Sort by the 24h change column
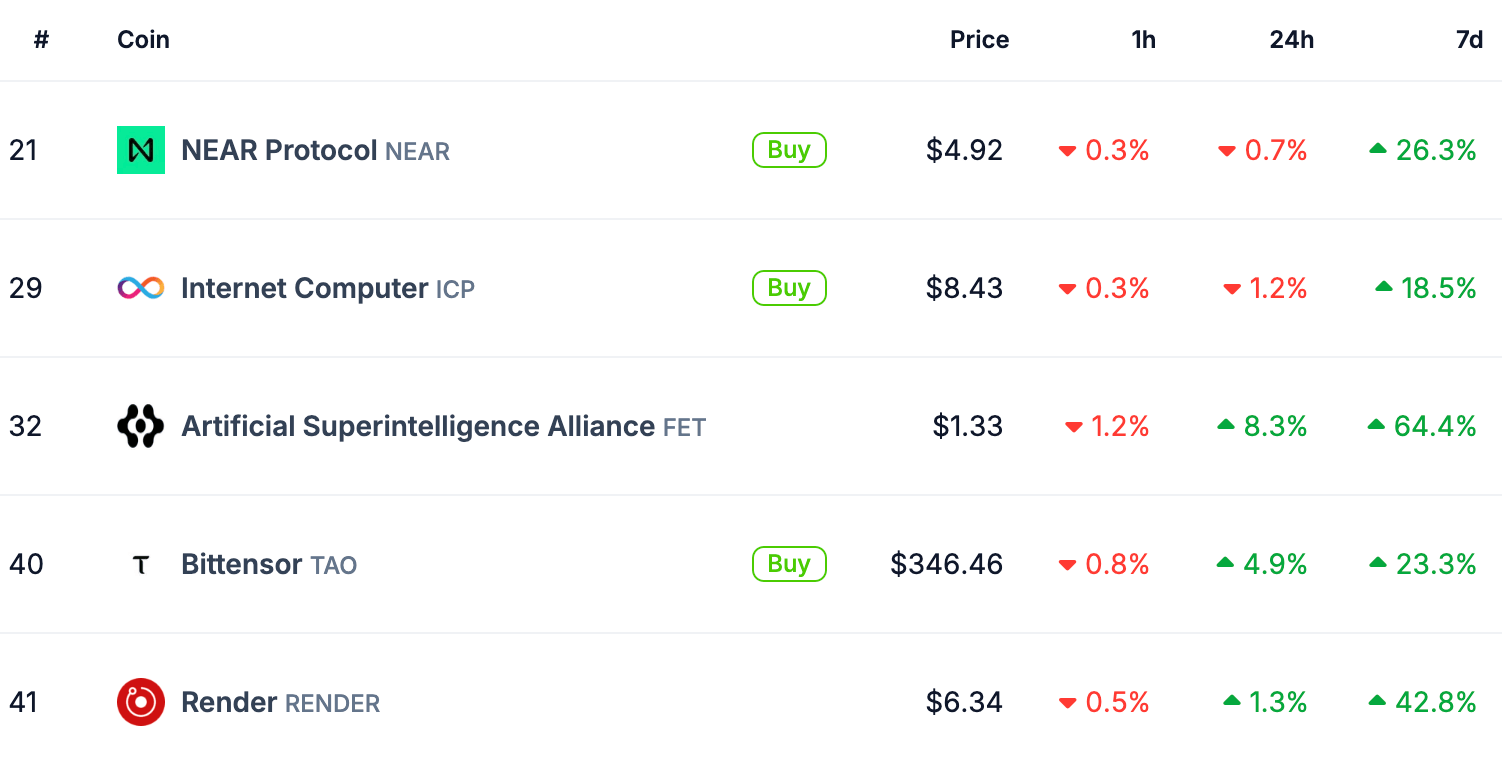 pos(1292,40)
